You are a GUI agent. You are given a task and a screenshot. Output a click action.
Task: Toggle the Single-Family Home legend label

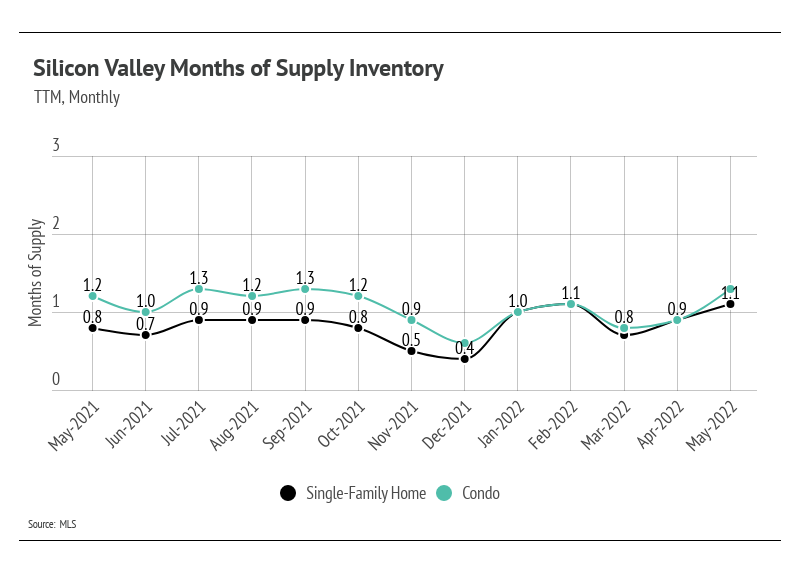[366, 493]
